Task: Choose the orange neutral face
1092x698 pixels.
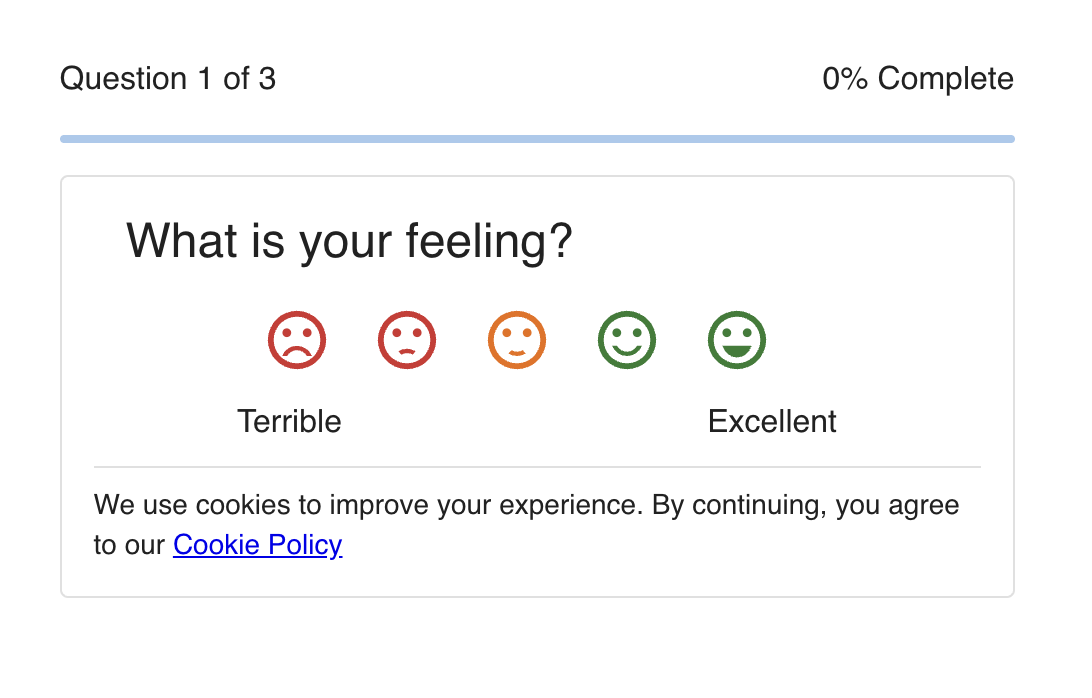Action: click(x=517, y=340)
